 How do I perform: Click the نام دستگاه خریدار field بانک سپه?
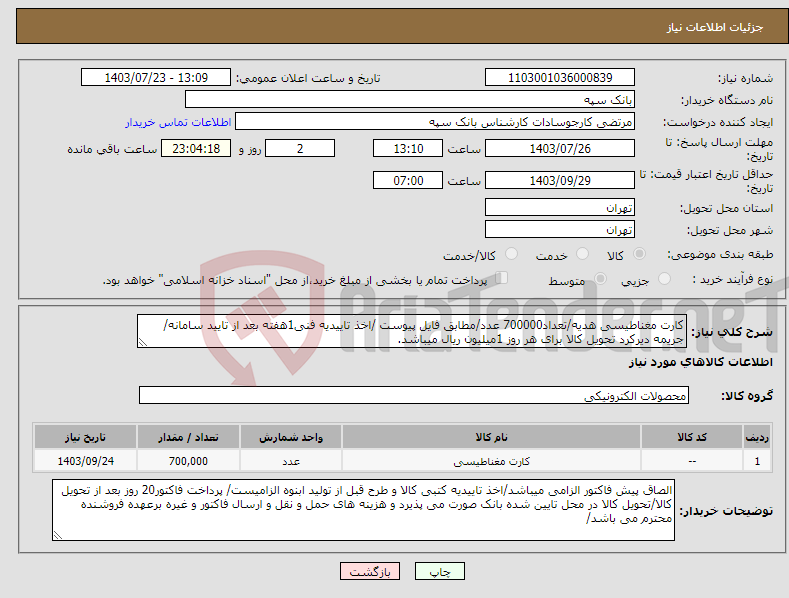[410, 99]
